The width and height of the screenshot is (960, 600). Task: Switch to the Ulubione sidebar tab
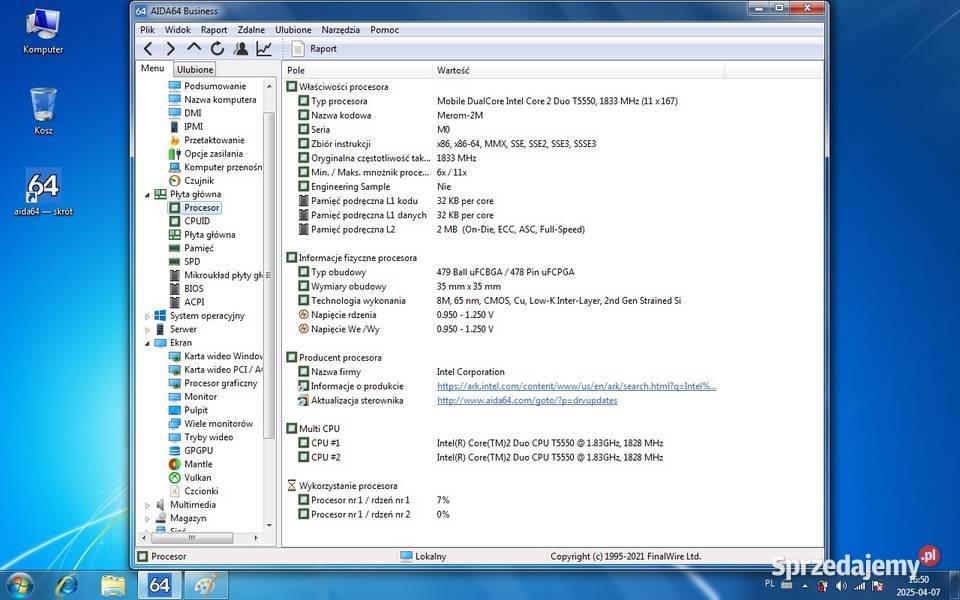tap(195, 69)
